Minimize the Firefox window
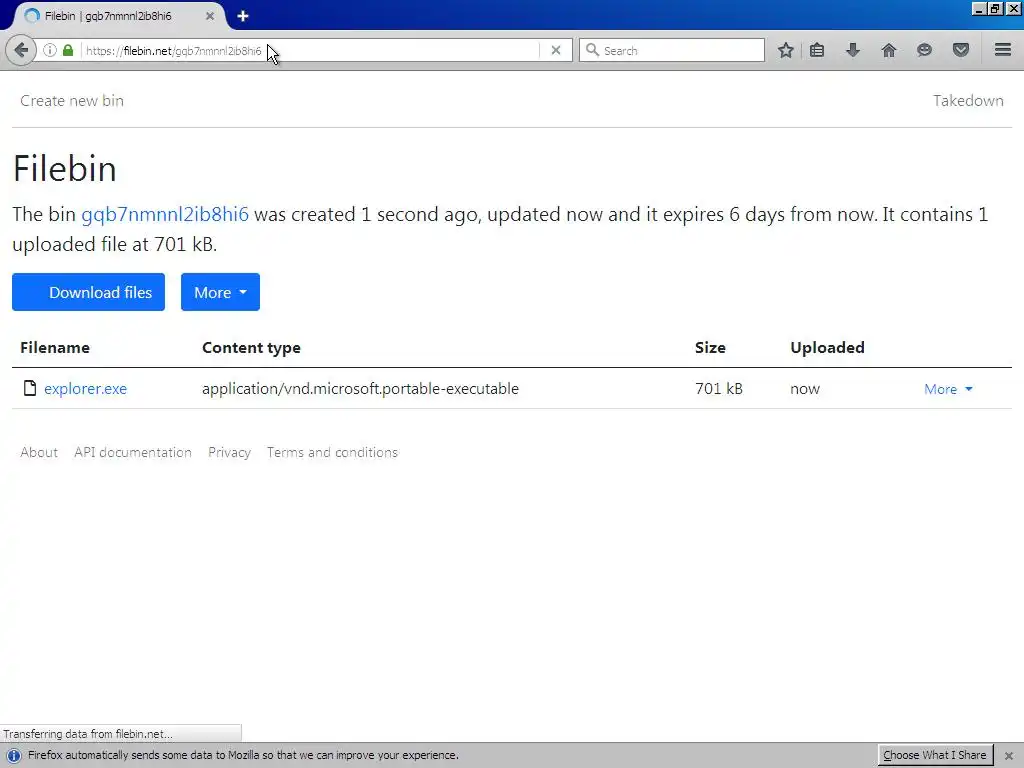Screen dimensions: 1024x768 pos(979,9)
